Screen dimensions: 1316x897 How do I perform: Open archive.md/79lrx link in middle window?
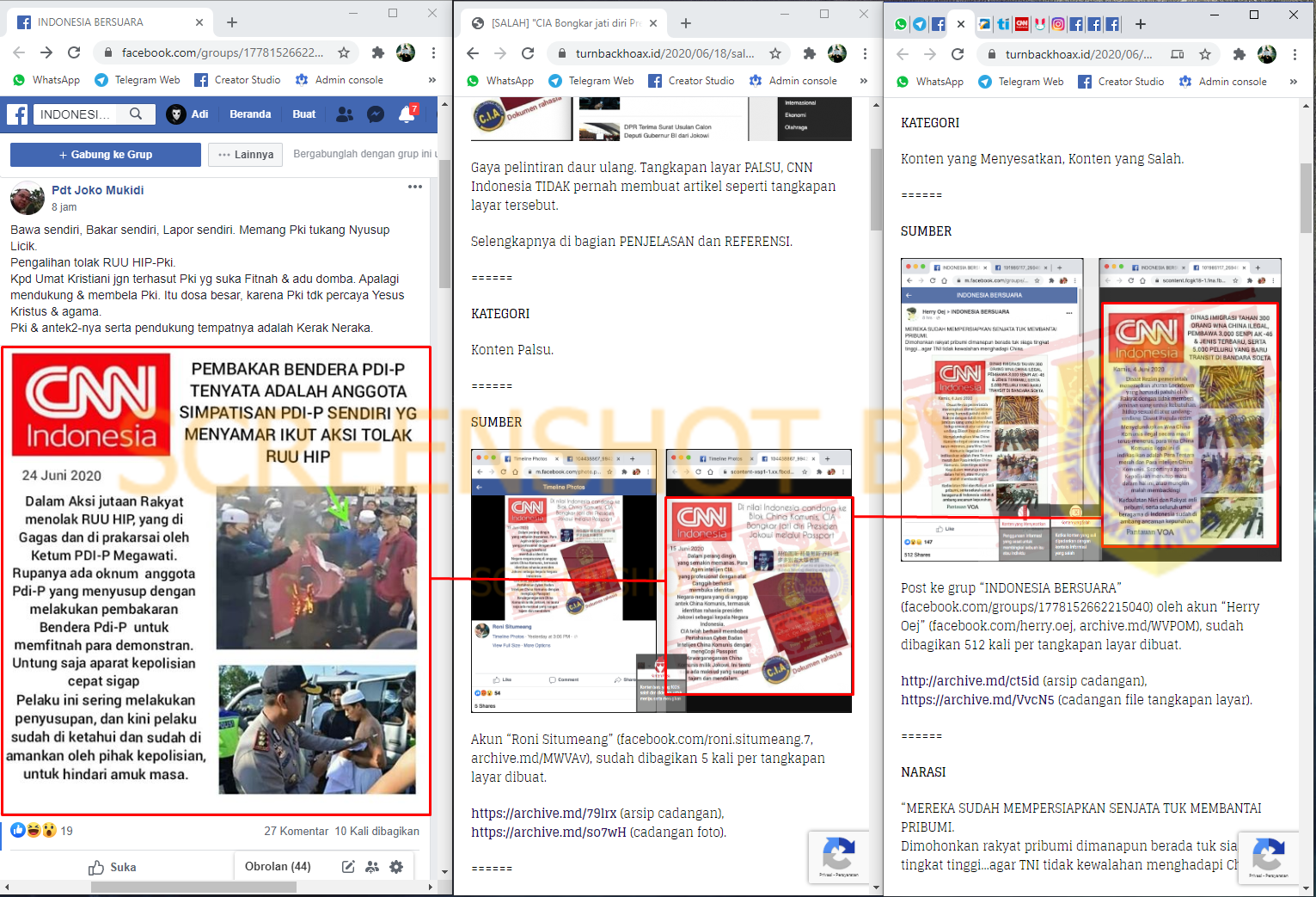coord(543,814)
